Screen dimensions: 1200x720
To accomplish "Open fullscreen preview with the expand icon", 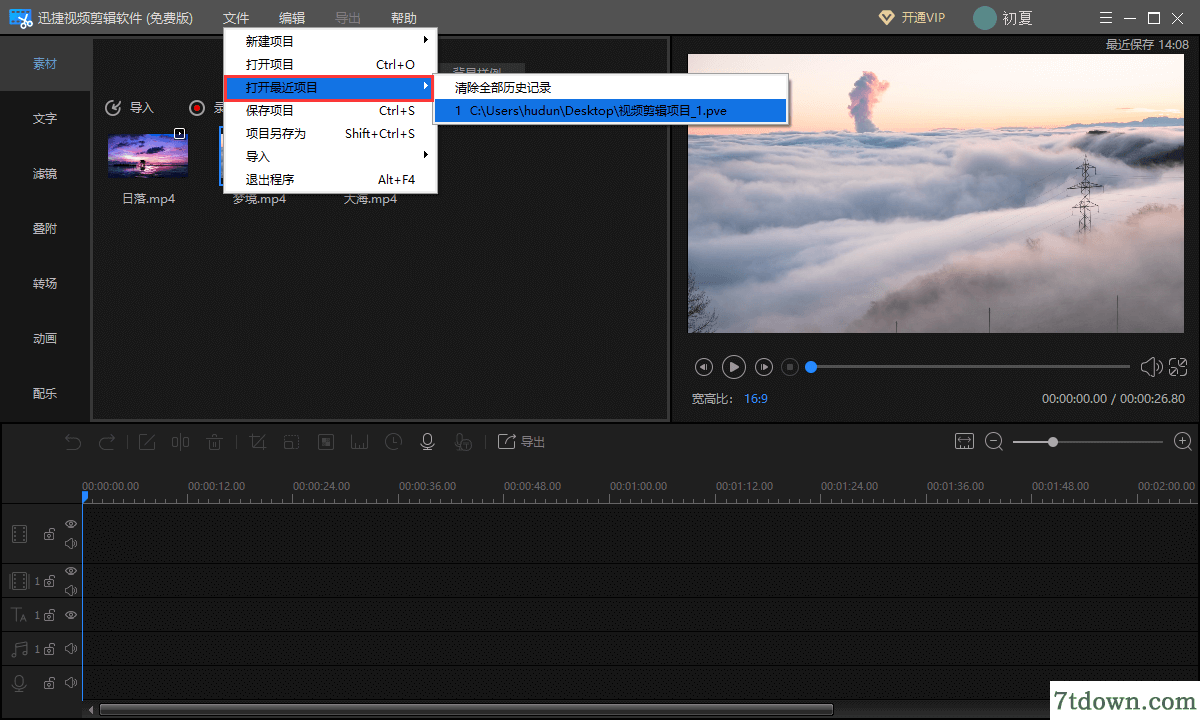I will click(1178, 367).
